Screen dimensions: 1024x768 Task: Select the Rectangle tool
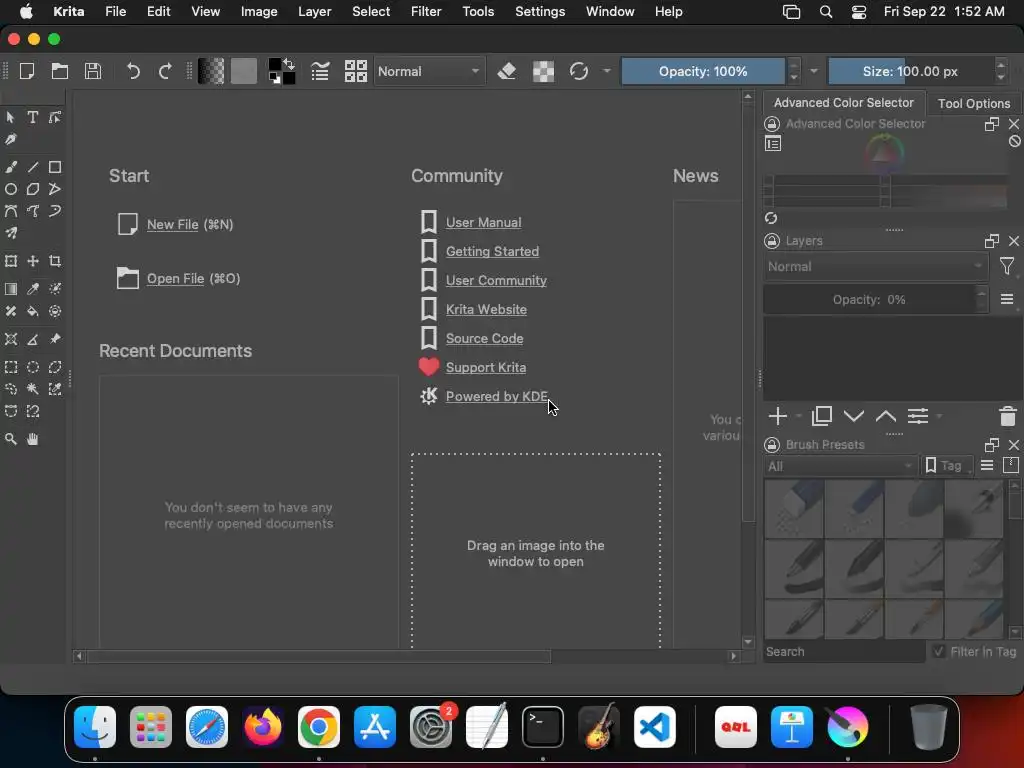coord(55,167)
